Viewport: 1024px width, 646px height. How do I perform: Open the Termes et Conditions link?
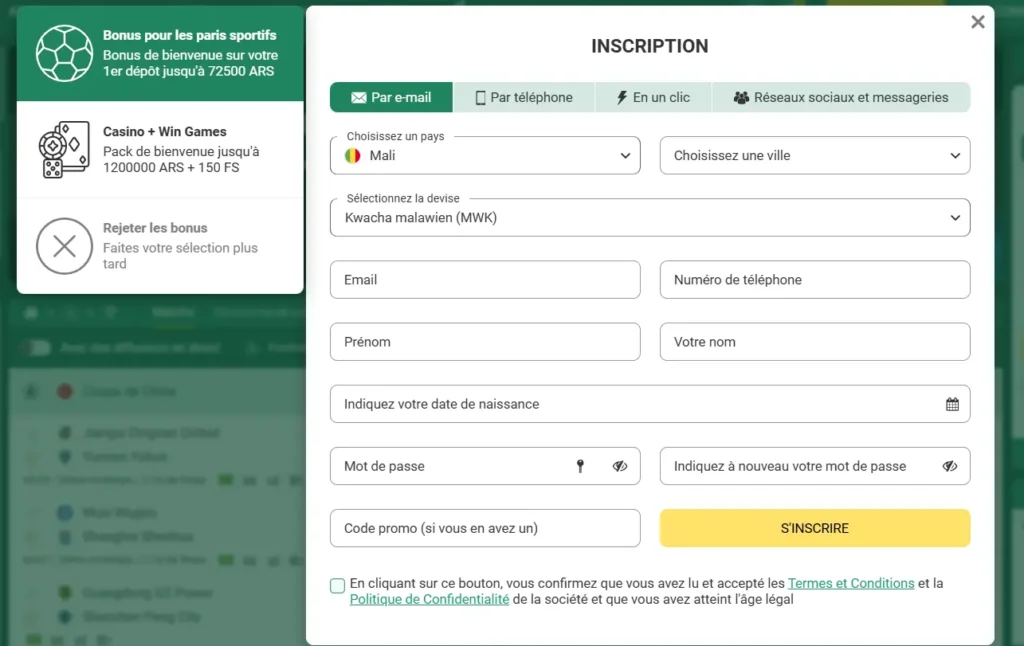tap(851, 583)
